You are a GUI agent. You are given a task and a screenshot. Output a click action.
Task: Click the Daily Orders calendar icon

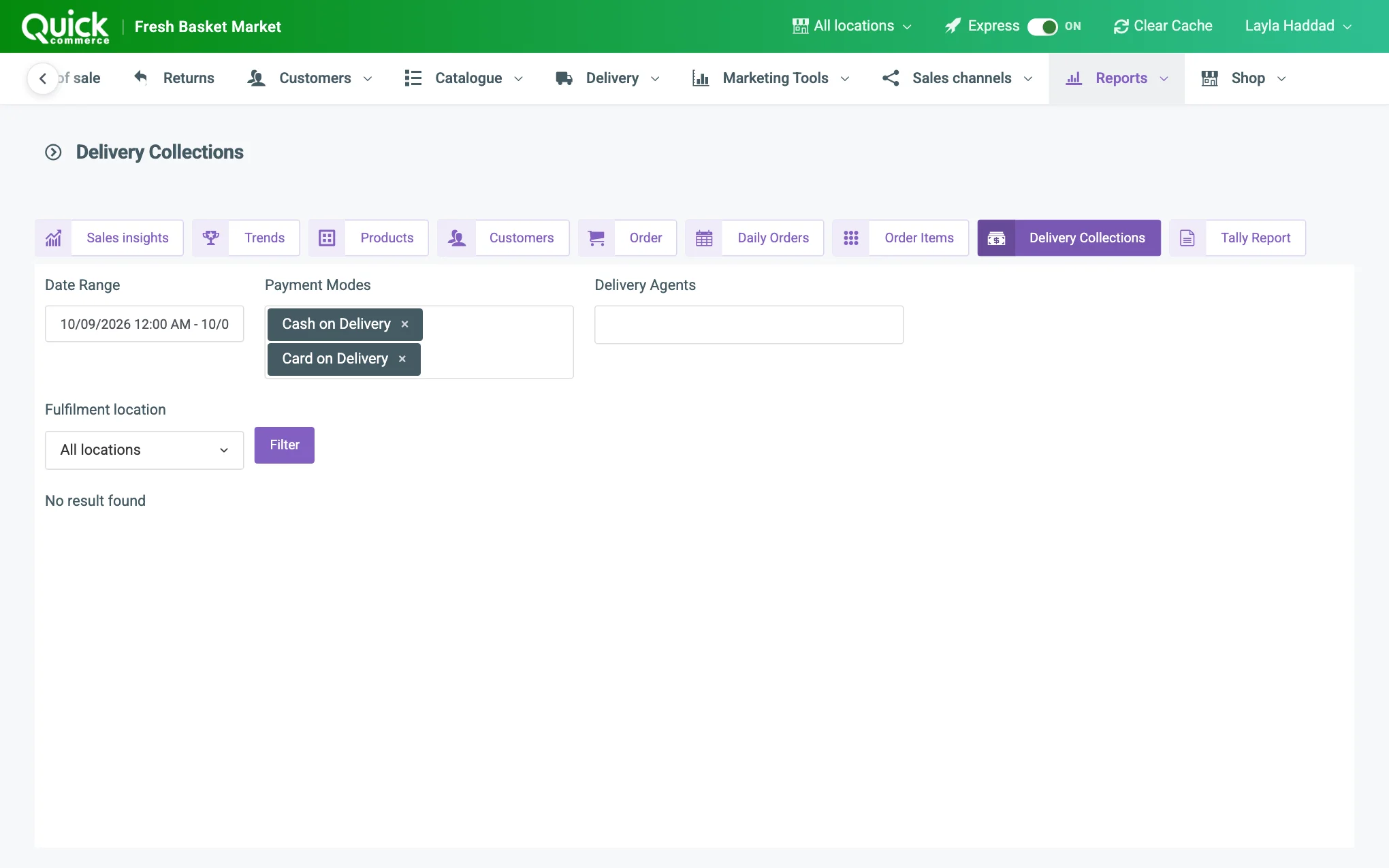(x=704, y=238)
